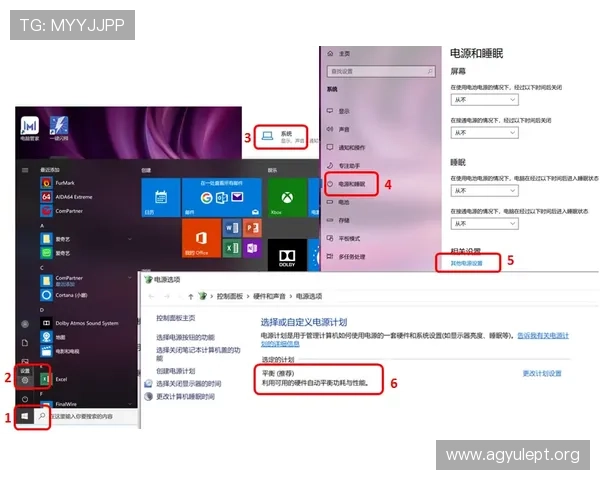Click the Power icon in Start menu

point(25,399)
